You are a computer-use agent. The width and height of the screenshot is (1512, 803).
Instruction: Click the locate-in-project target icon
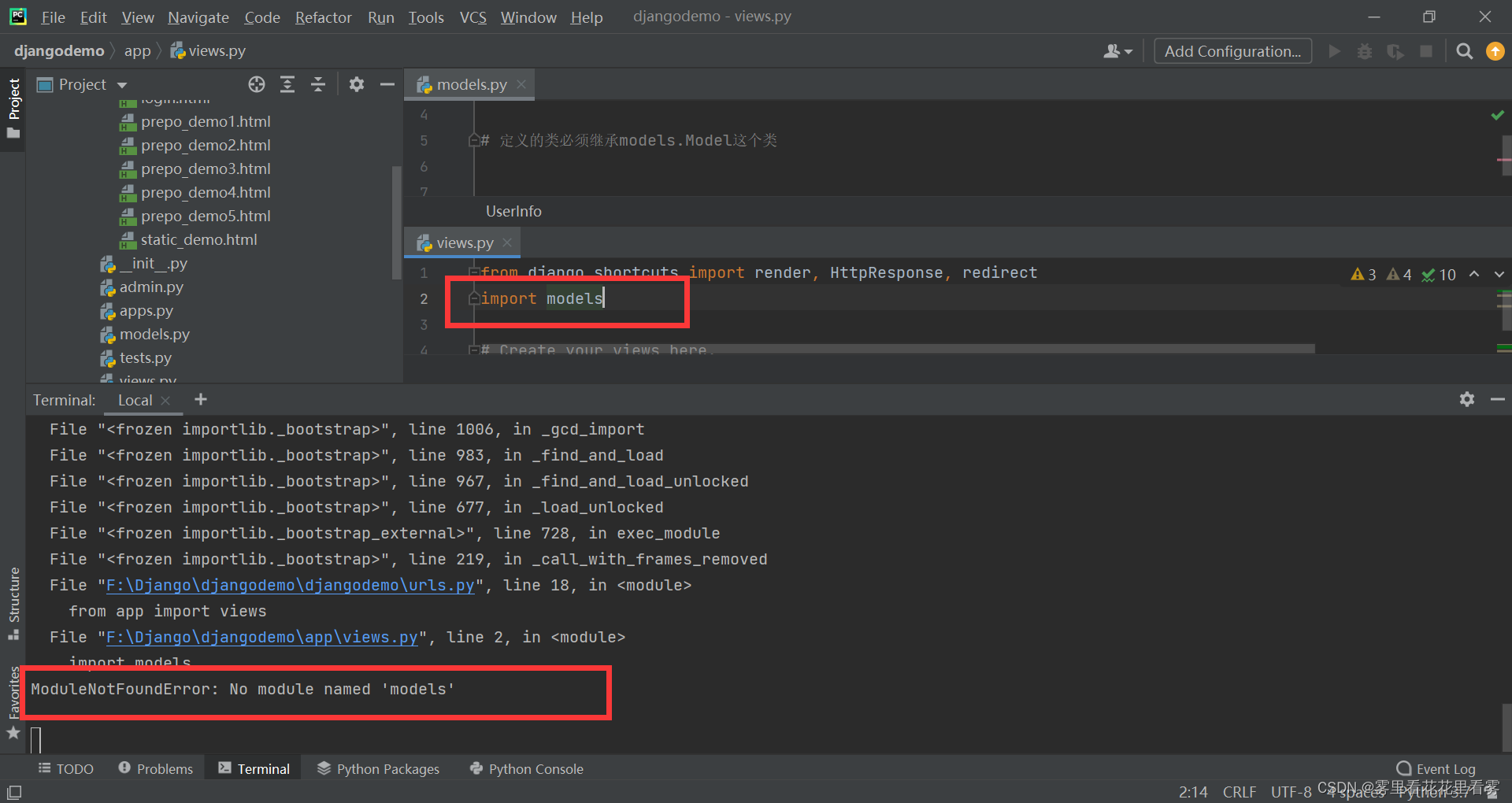pyautogui.click(x=257, y=84)
